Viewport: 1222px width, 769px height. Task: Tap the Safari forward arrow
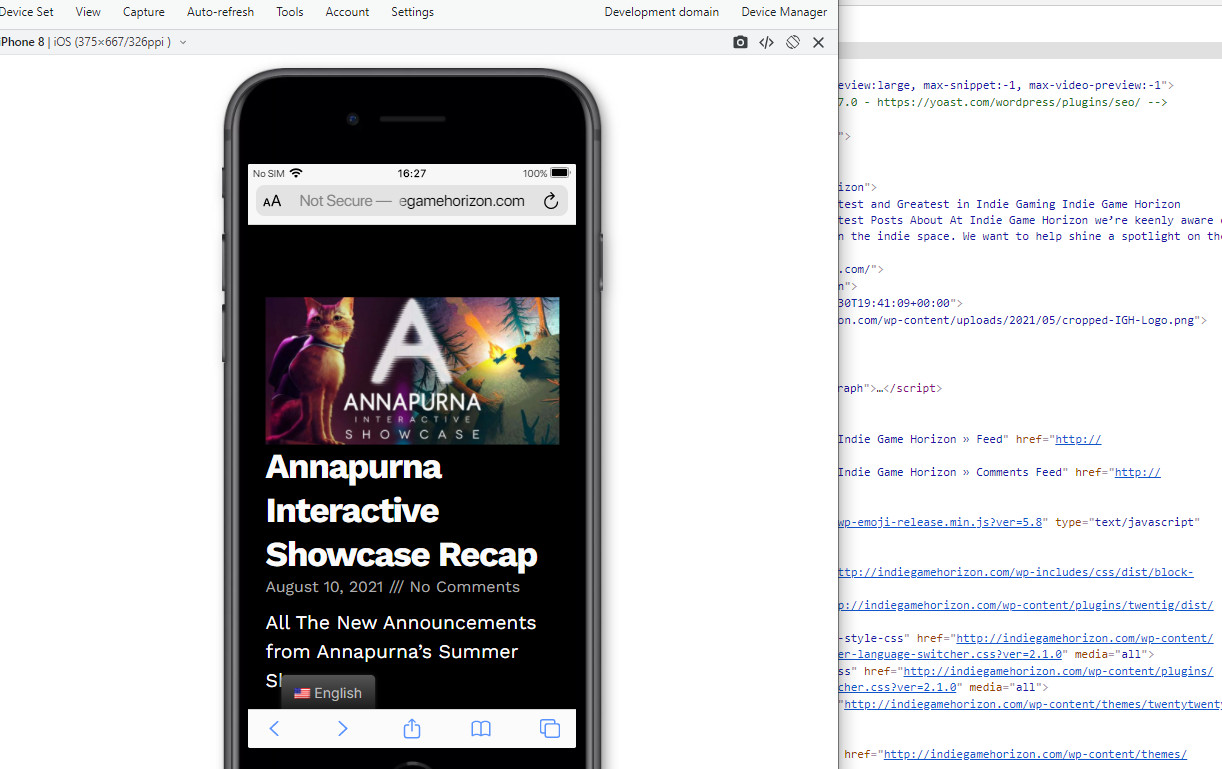point(342,728)
